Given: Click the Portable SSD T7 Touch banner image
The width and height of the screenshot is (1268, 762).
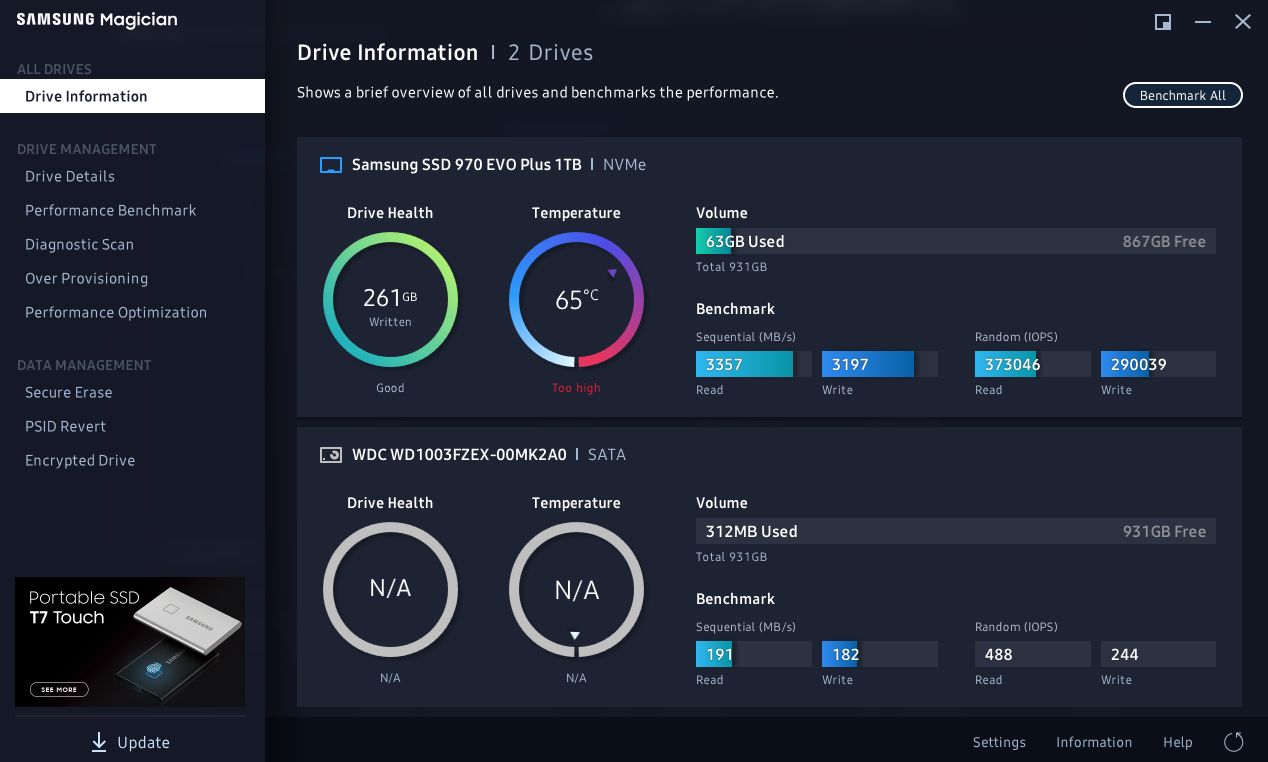Looking at the screenshot, I should (130, 642).
